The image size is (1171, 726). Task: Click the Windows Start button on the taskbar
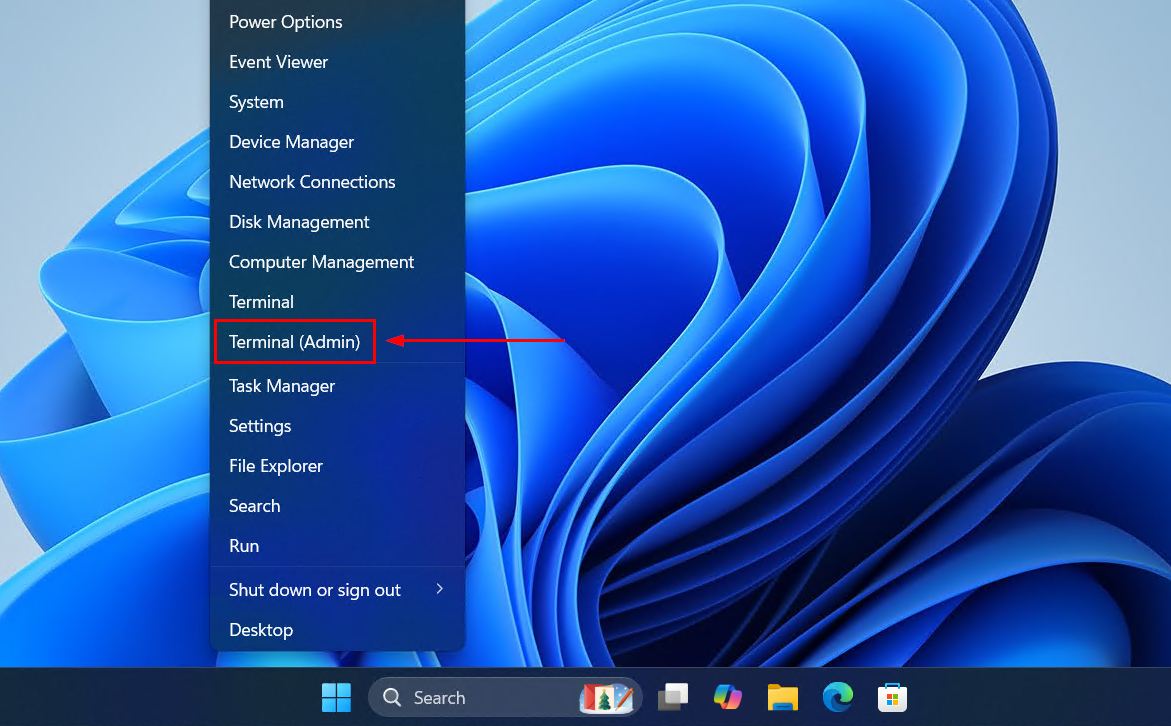tap(336, 697)
